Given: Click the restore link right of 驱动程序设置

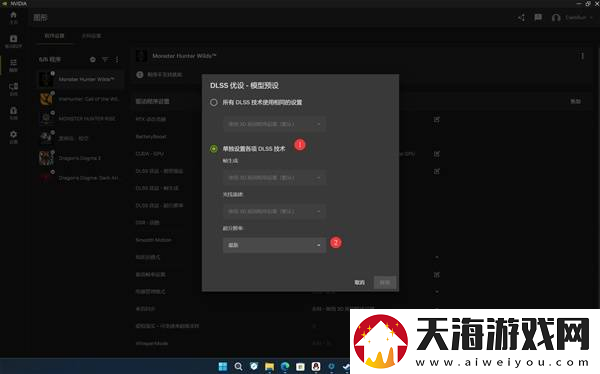Looking at the screenshot, I should click(576, 101).
